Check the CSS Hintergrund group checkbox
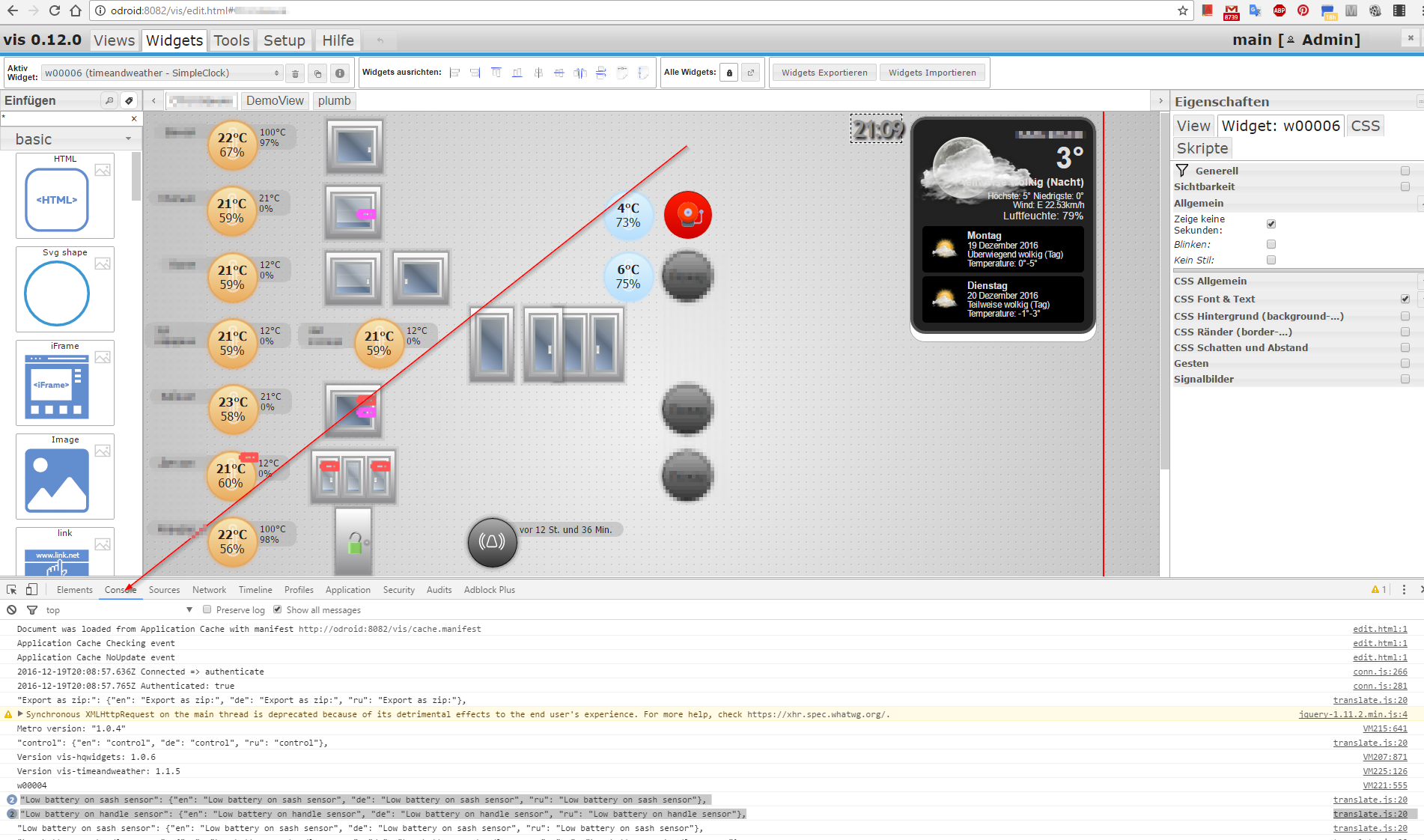The height and width of the screenshot is (840, 1424). point(1405,316)
